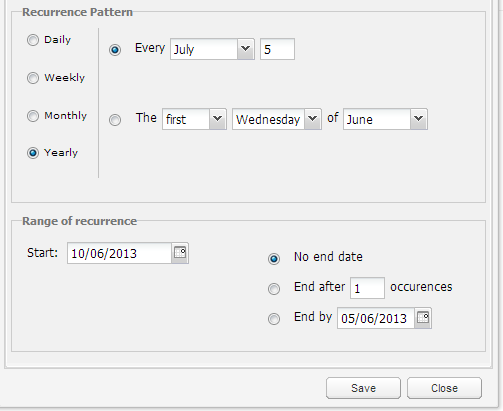
Task: Open the 'first' ordinal dropdown
Action: [x=194, y=119]
